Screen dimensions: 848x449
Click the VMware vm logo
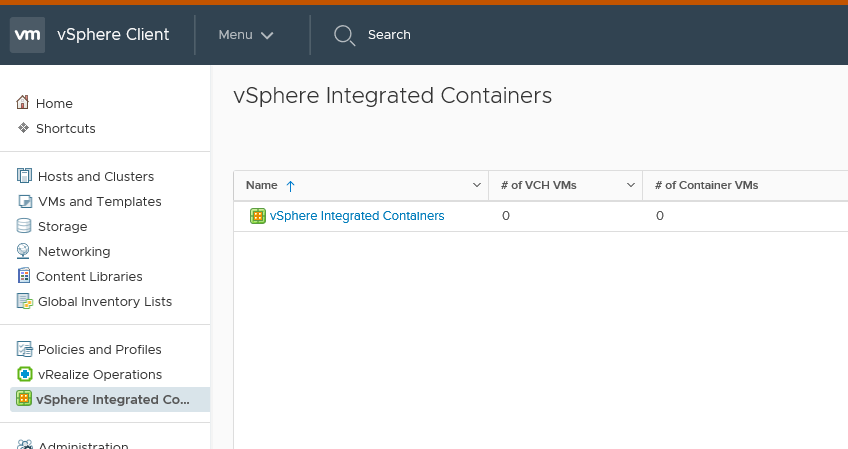click(x=28, y=35)
